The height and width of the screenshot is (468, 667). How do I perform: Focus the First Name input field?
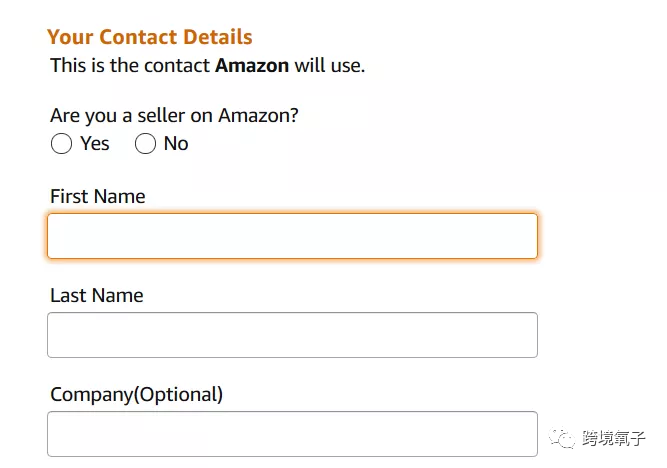coord(292,236)
